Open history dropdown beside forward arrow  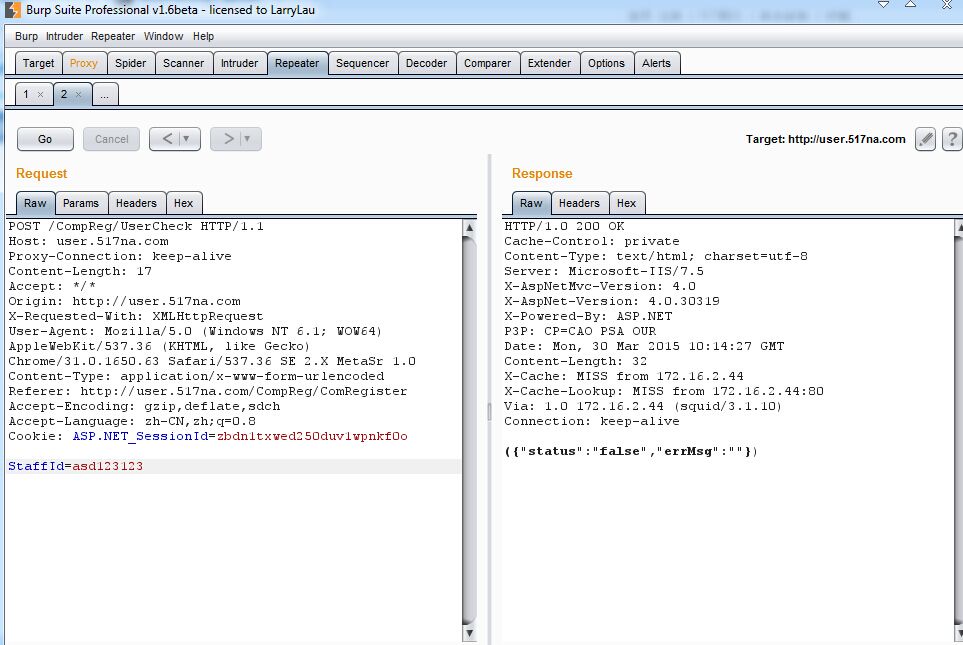[248, 139]
